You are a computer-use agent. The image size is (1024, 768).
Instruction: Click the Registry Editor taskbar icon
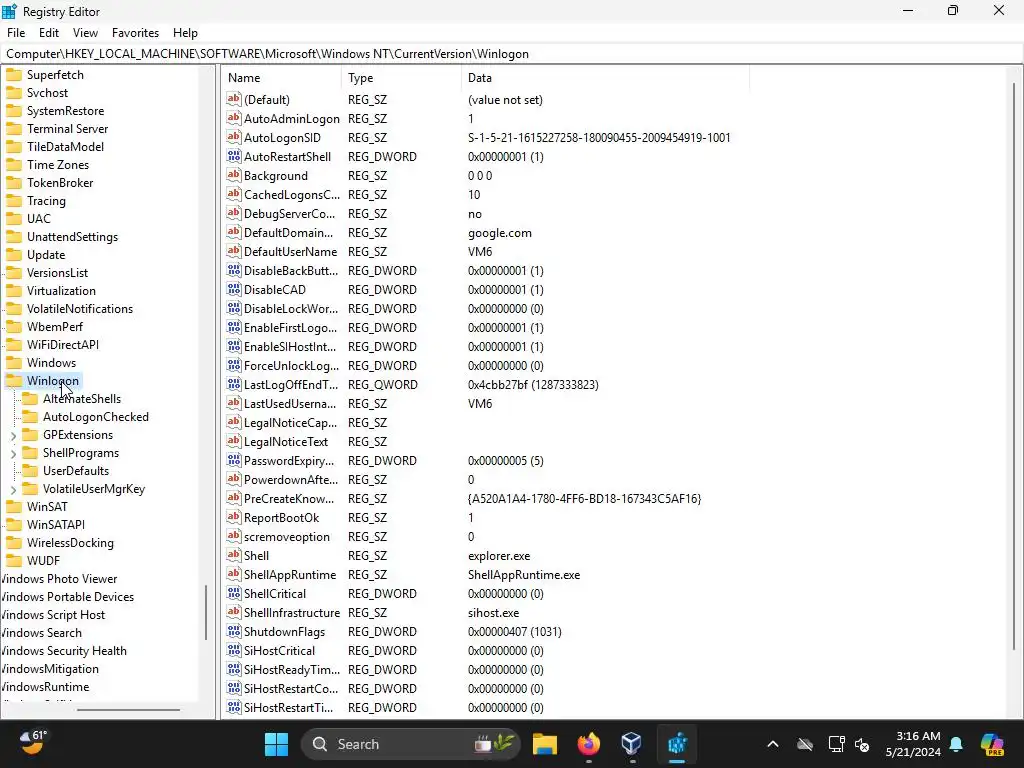[677, 744]
